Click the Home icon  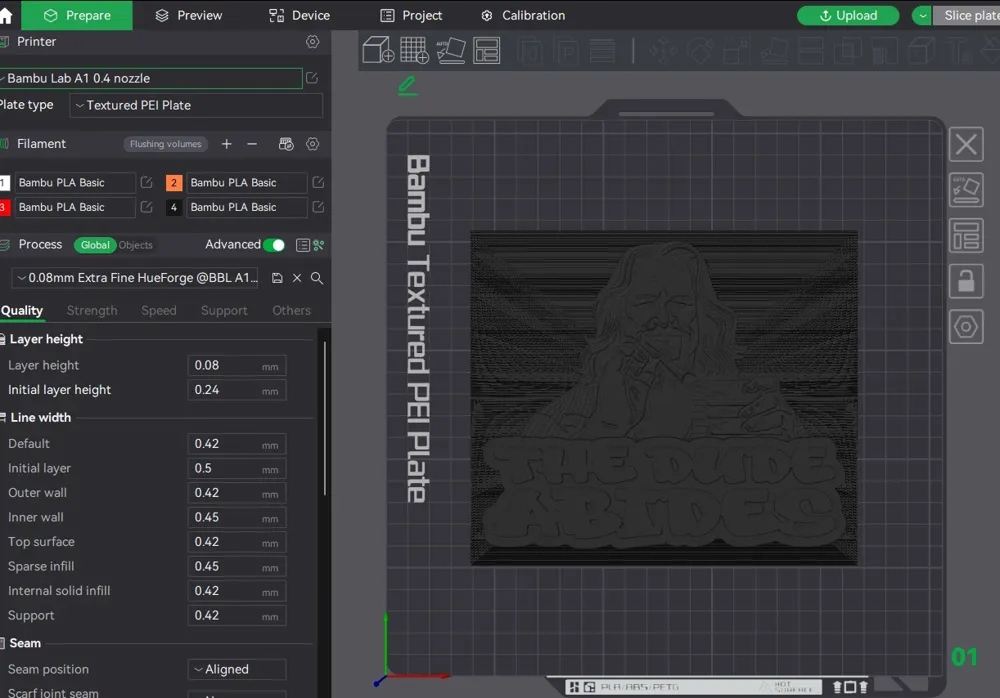[x=5, y=15]
